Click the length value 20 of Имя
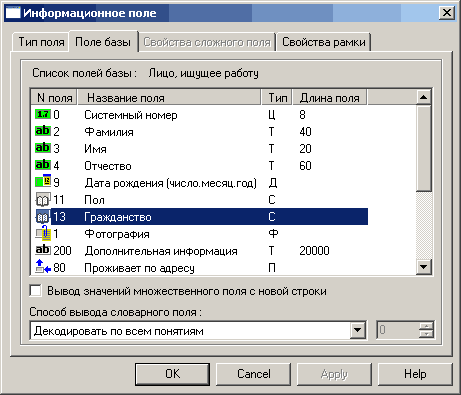This screenshot has width=461, height=395. coord(305,149)
